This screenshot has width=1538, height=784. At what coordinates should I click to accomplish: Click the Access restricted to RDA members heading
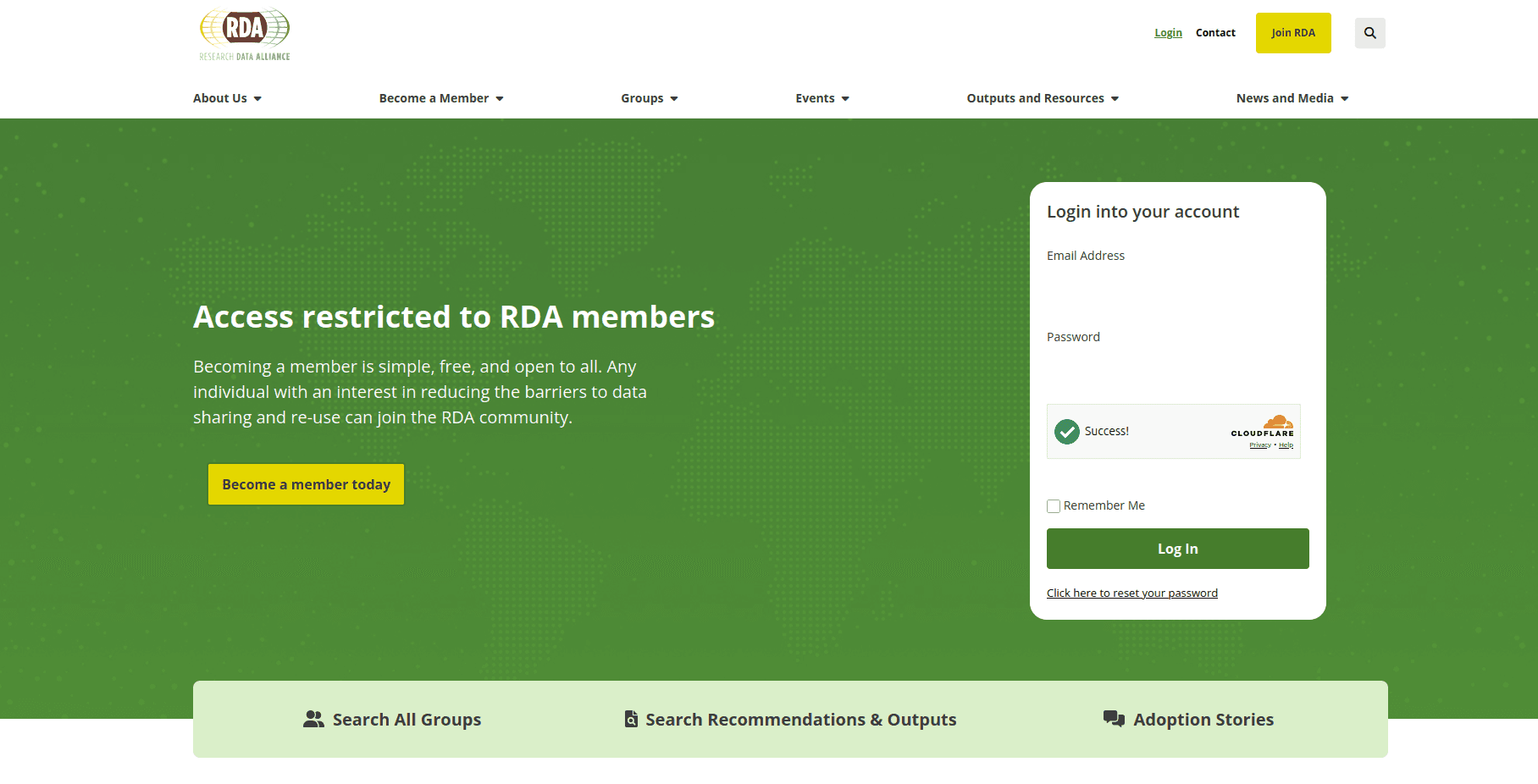tap(454, 317)
